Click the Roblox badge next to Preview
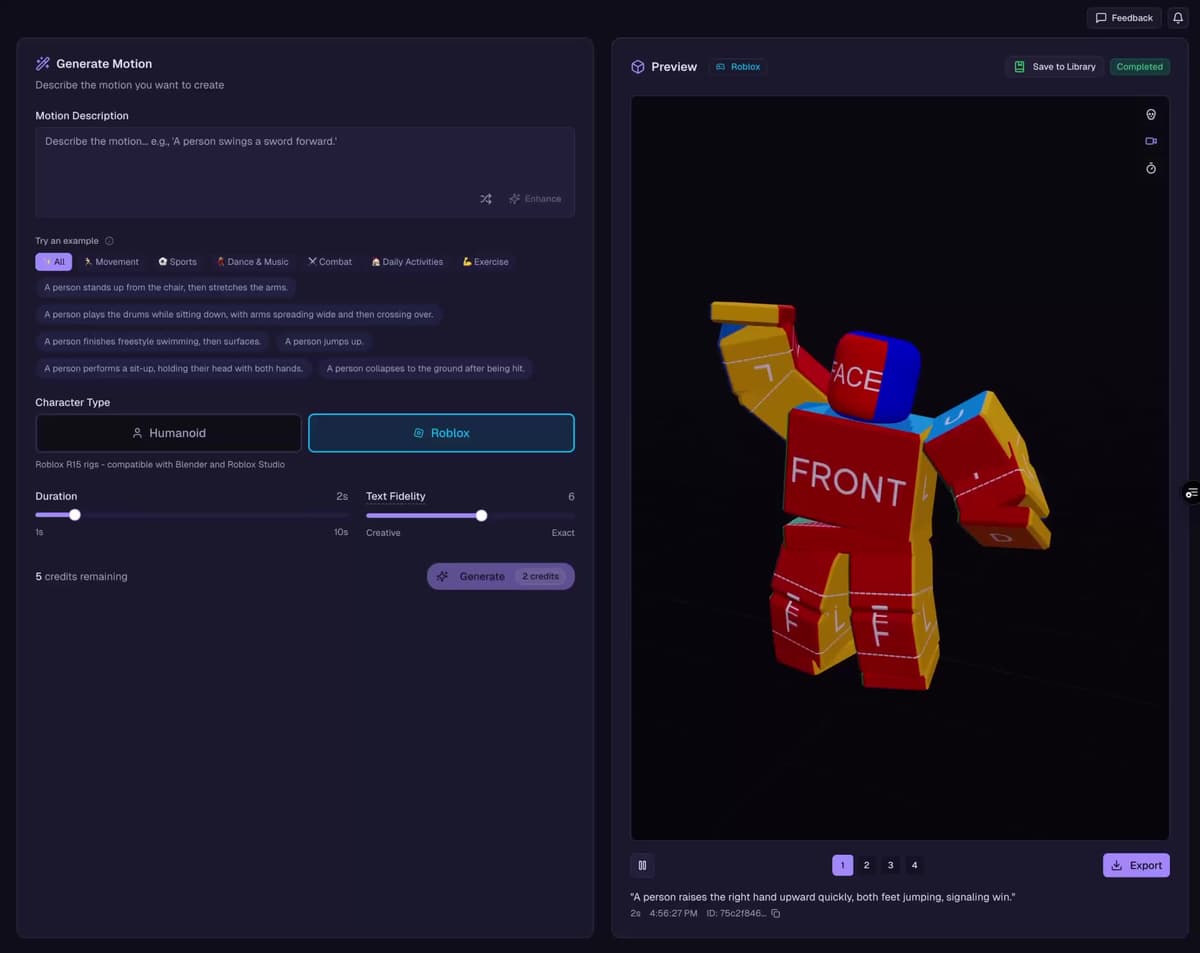Image resolution: width=1200 pixels, height=953 pixels. 739,67
